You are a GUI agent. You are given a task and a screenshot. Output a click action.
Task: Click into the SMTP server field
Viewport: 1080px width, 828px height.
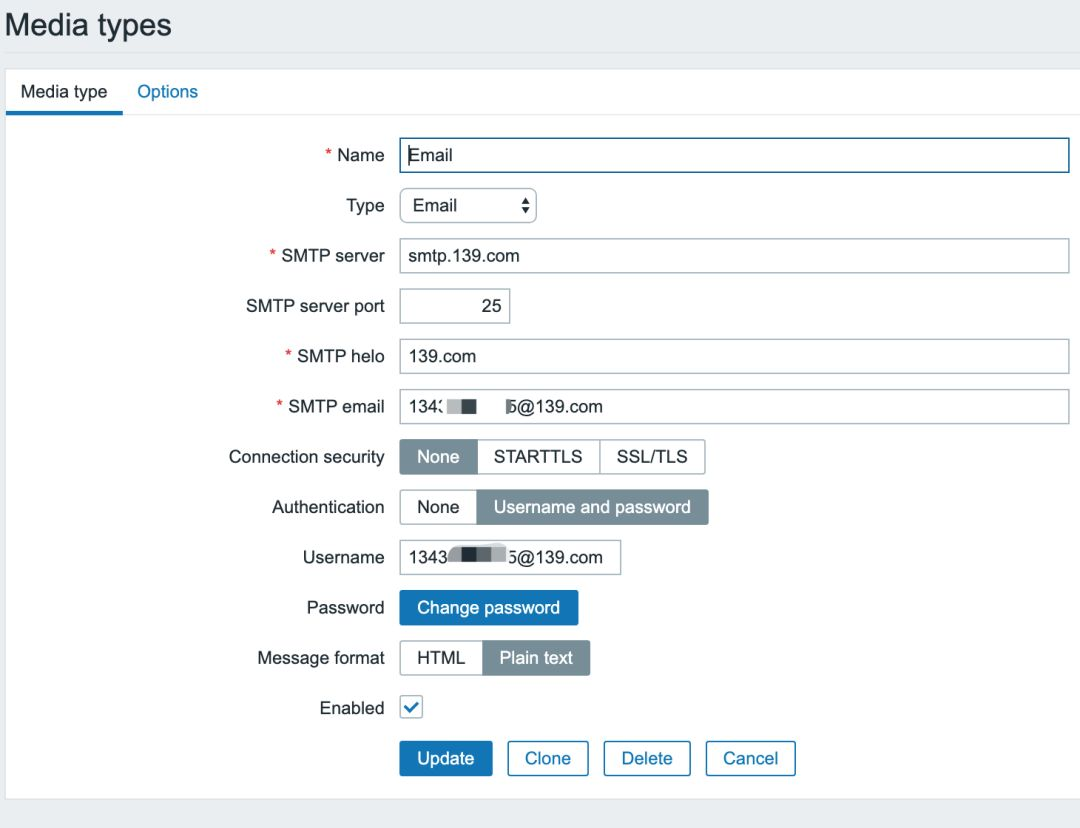coord(734,256)
